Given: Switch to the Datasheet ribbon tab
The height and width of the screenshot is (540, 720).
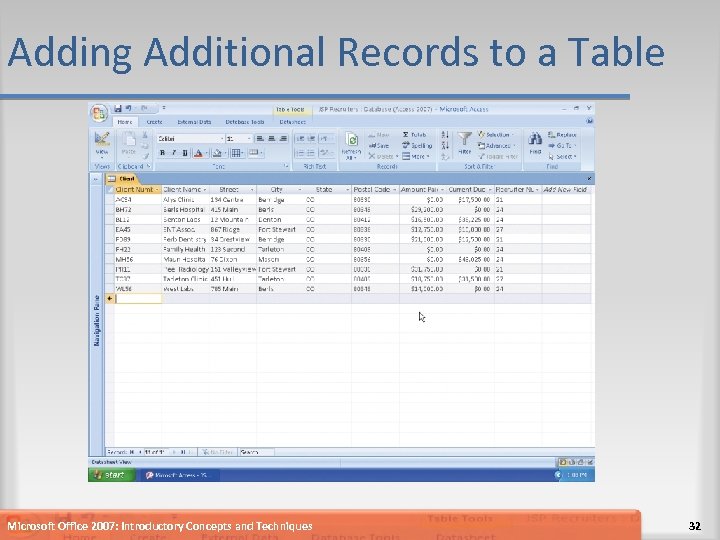Looking at the screenshot, I should 292,122.
